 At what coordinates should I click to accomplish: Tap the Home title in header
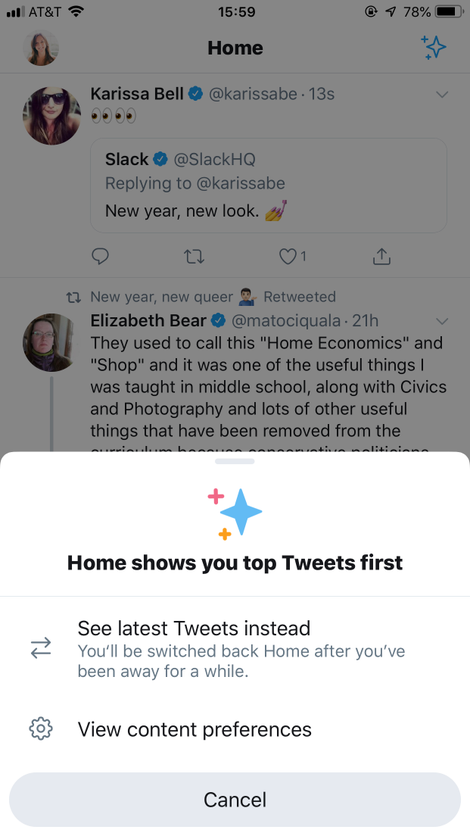pos(235,48)
